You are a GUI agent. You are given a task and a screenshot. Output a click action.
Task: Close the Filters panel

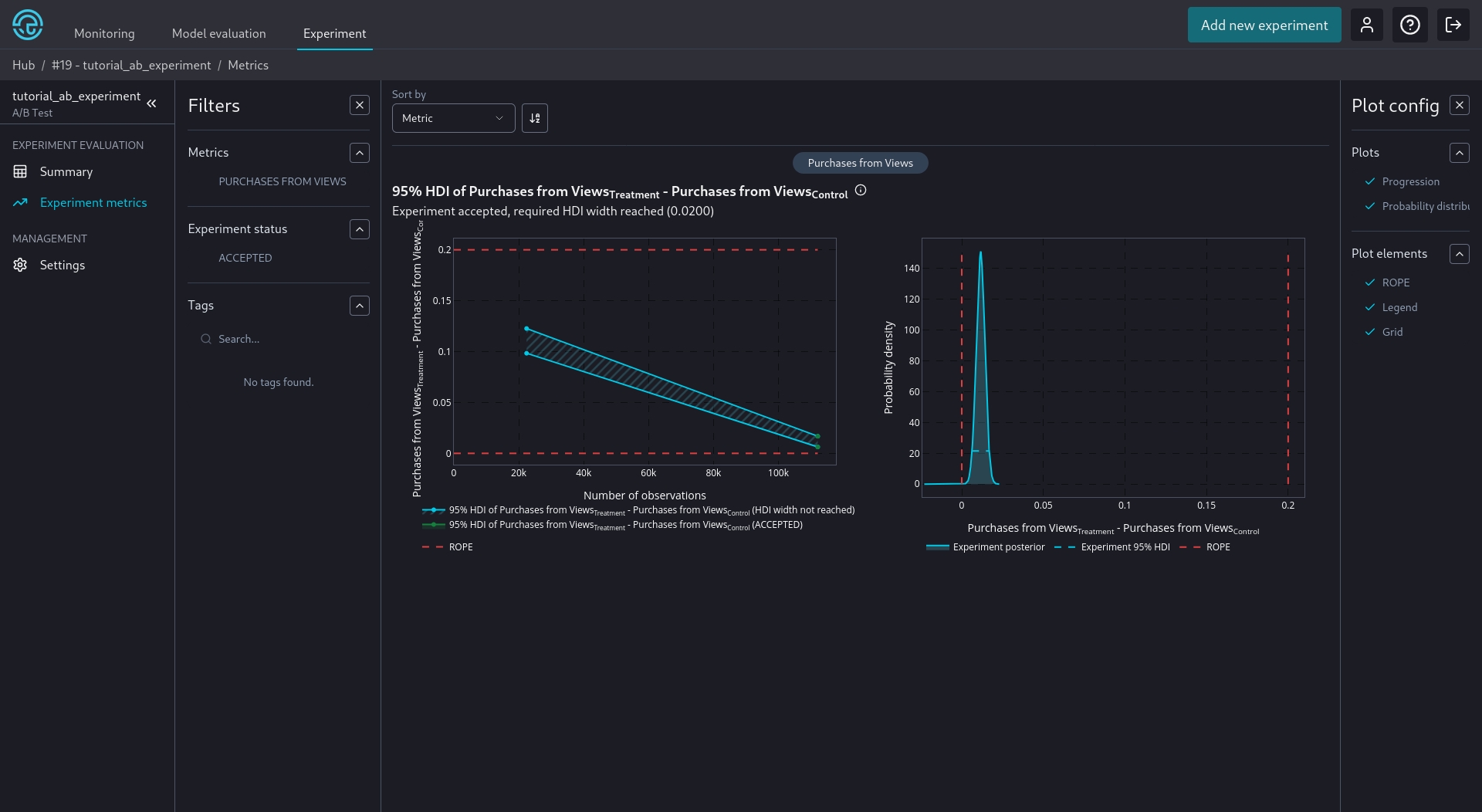pos(359,105)
